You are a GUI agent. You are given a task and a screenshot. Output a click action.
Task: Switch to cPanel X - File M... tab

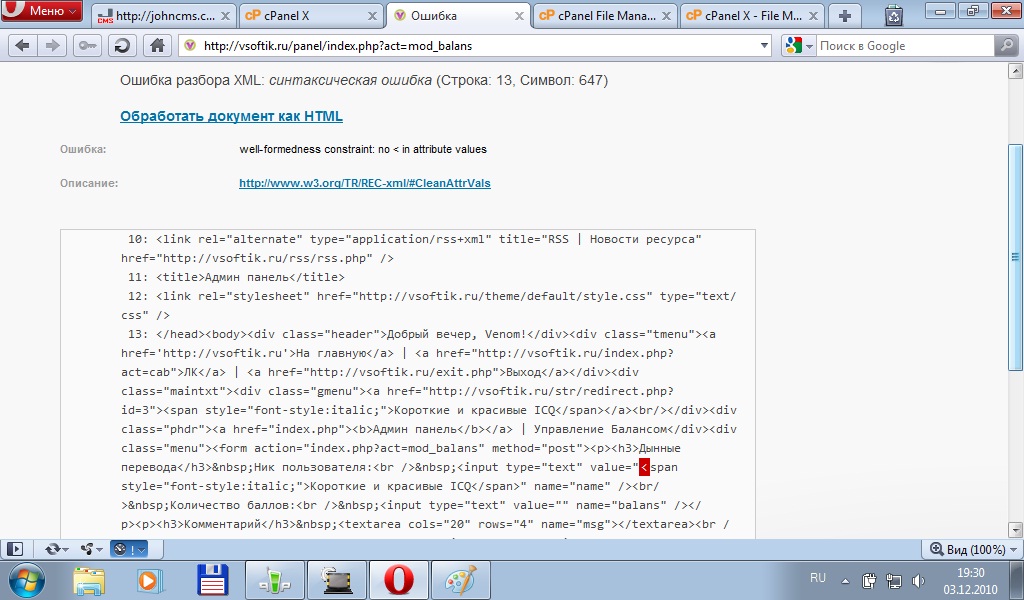click(752, 16)
